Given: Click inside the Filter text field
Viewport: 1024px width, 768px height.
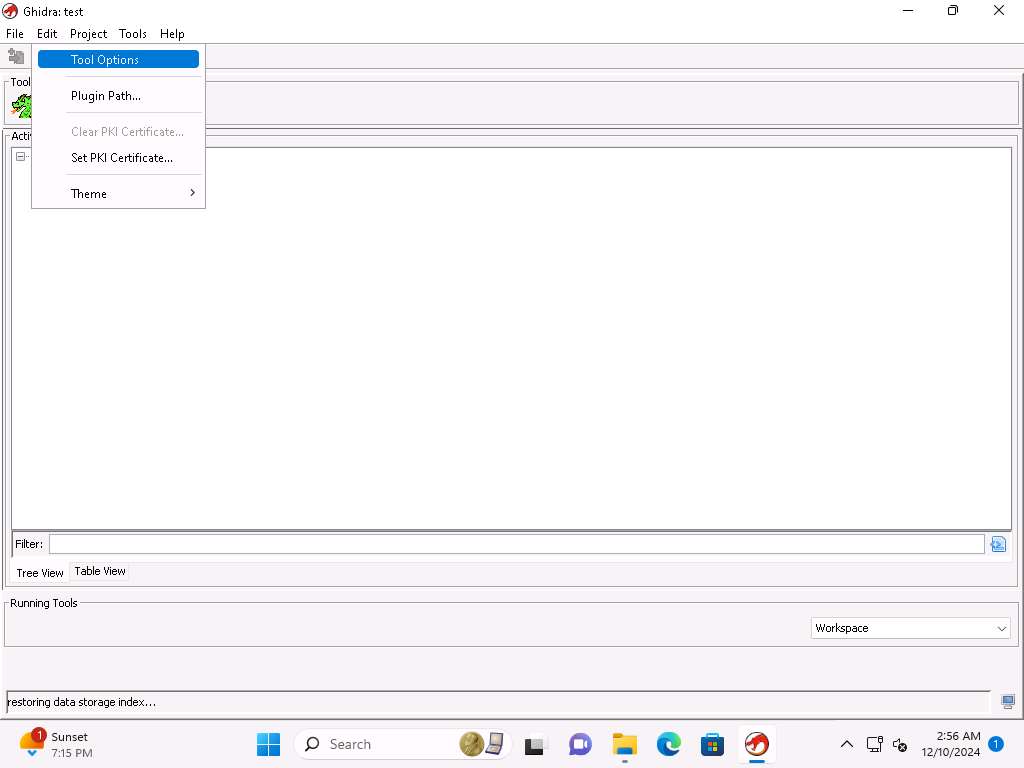Looking at the screenshot, I should [x=516, y=544].
